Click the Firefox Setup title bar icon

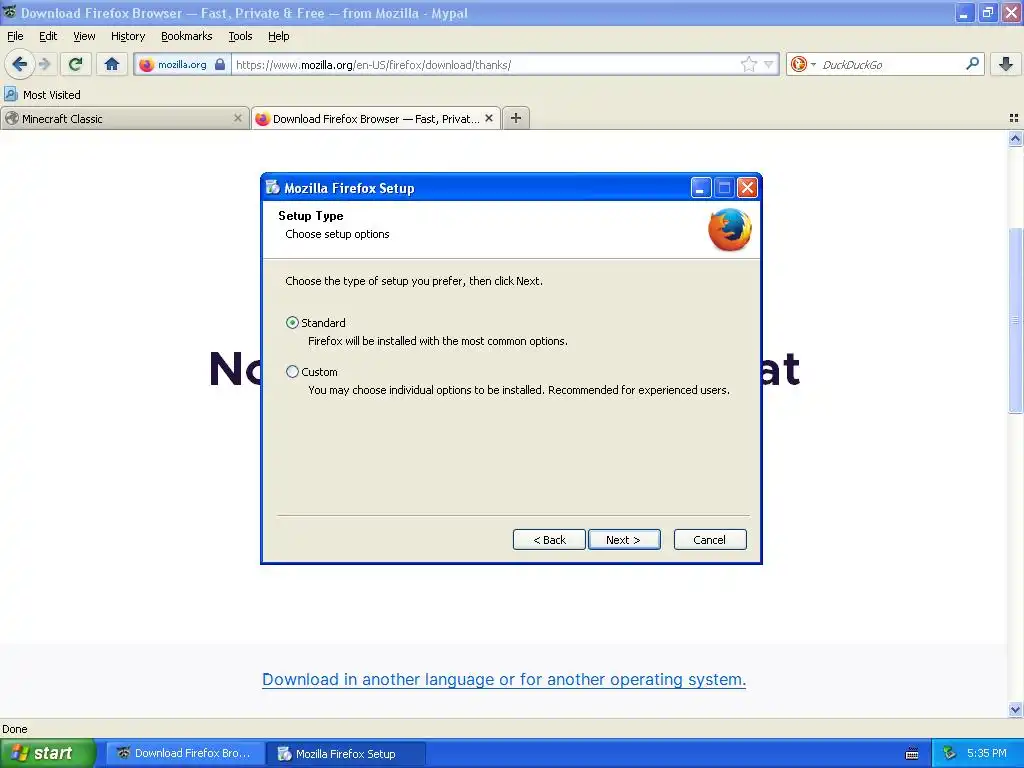[272, 187]
